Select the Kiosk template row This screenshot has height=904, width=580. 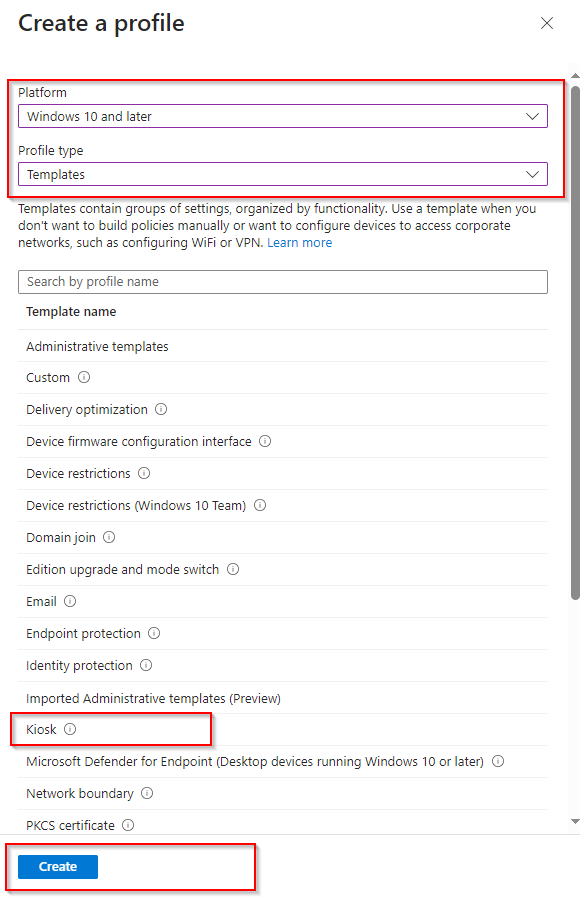click(40, 729)
